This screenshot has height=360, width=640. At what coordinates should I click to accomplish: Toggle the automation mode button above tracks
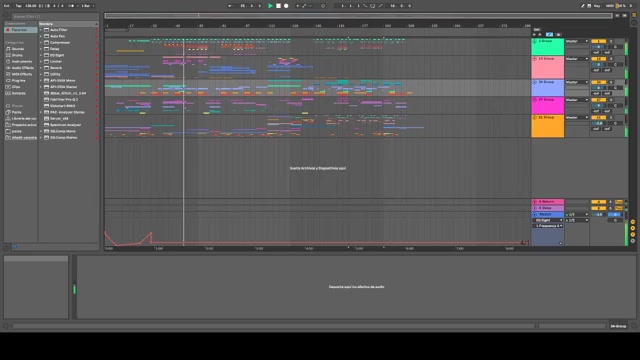549,35
